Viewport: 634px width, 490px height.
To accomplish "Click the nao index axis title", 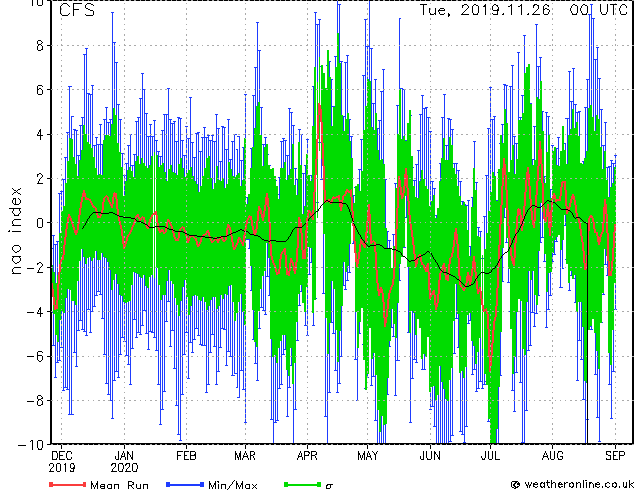I will pos(15,231).
